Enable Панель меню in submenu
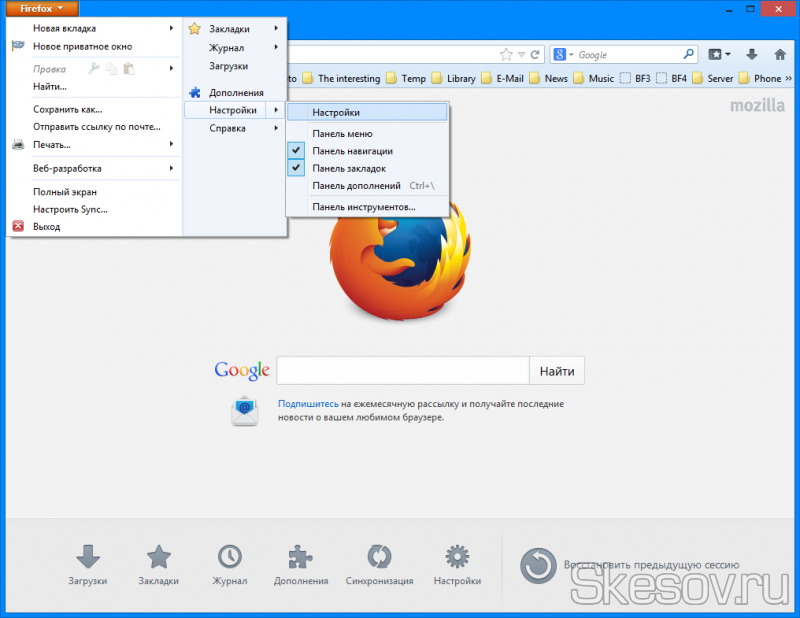This screenshot has width=800, height=618. pos(342,133)
